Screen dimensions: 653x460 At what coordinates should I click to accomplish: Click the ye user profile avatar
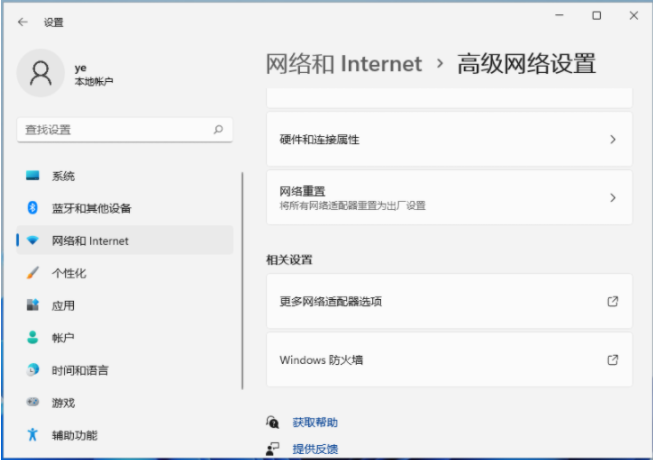click(x=42, y=73)
